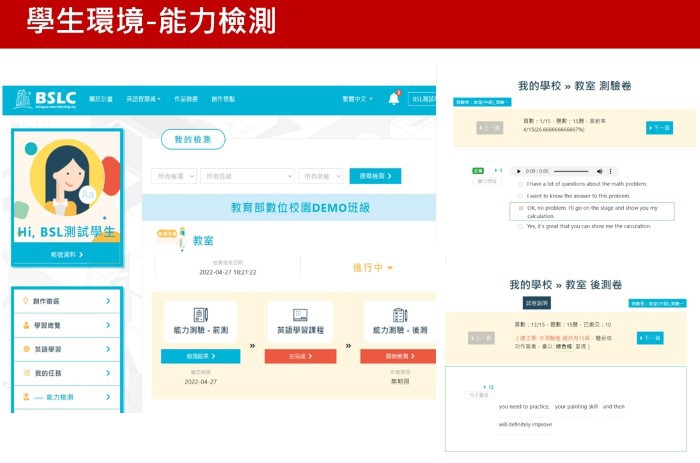The height and width of the screenshot is (463, 700).
Task: Click the 英語學習課程 laptop icon
Action: 300,315
